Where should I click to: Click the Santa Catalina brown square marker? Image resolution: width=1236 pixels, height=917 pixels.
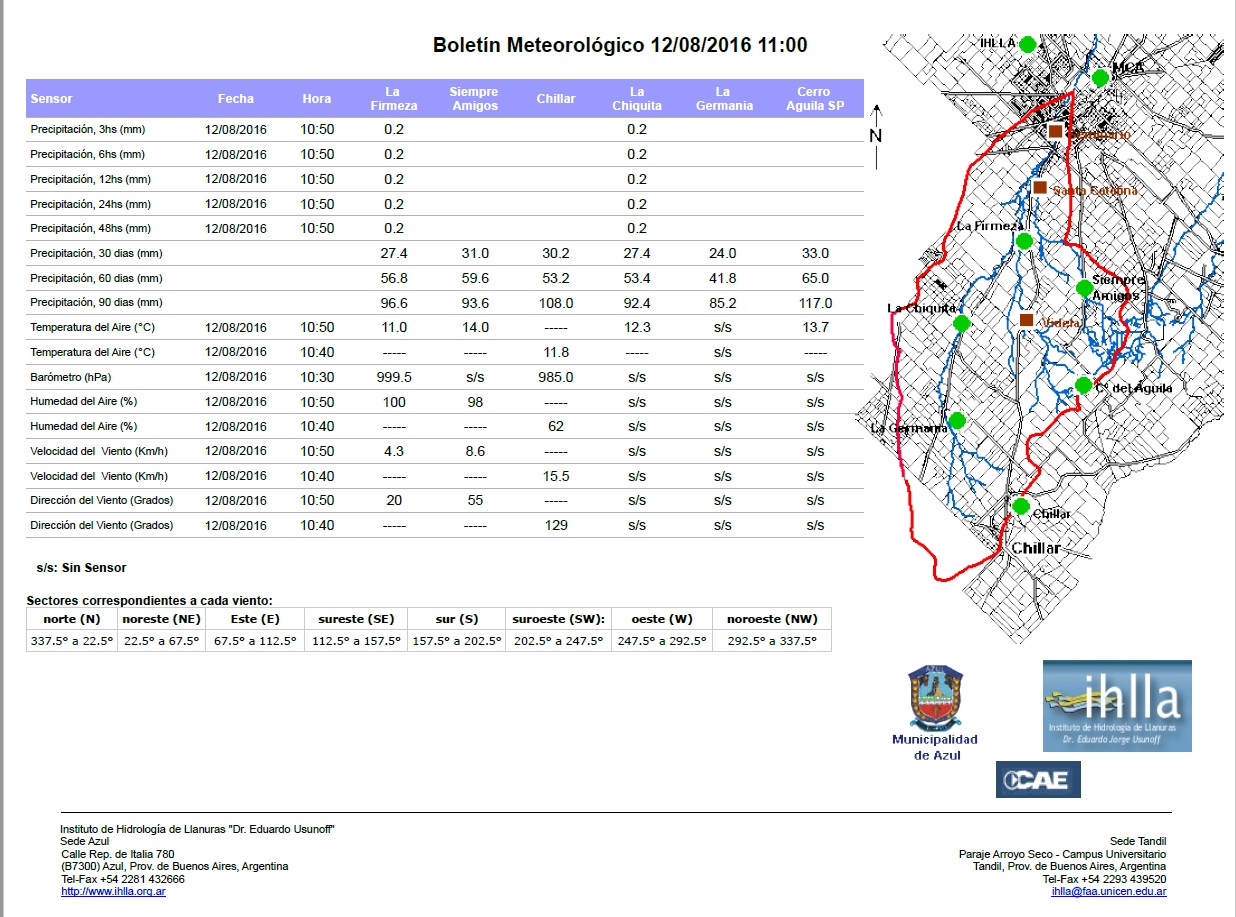tap(1040, 187)
